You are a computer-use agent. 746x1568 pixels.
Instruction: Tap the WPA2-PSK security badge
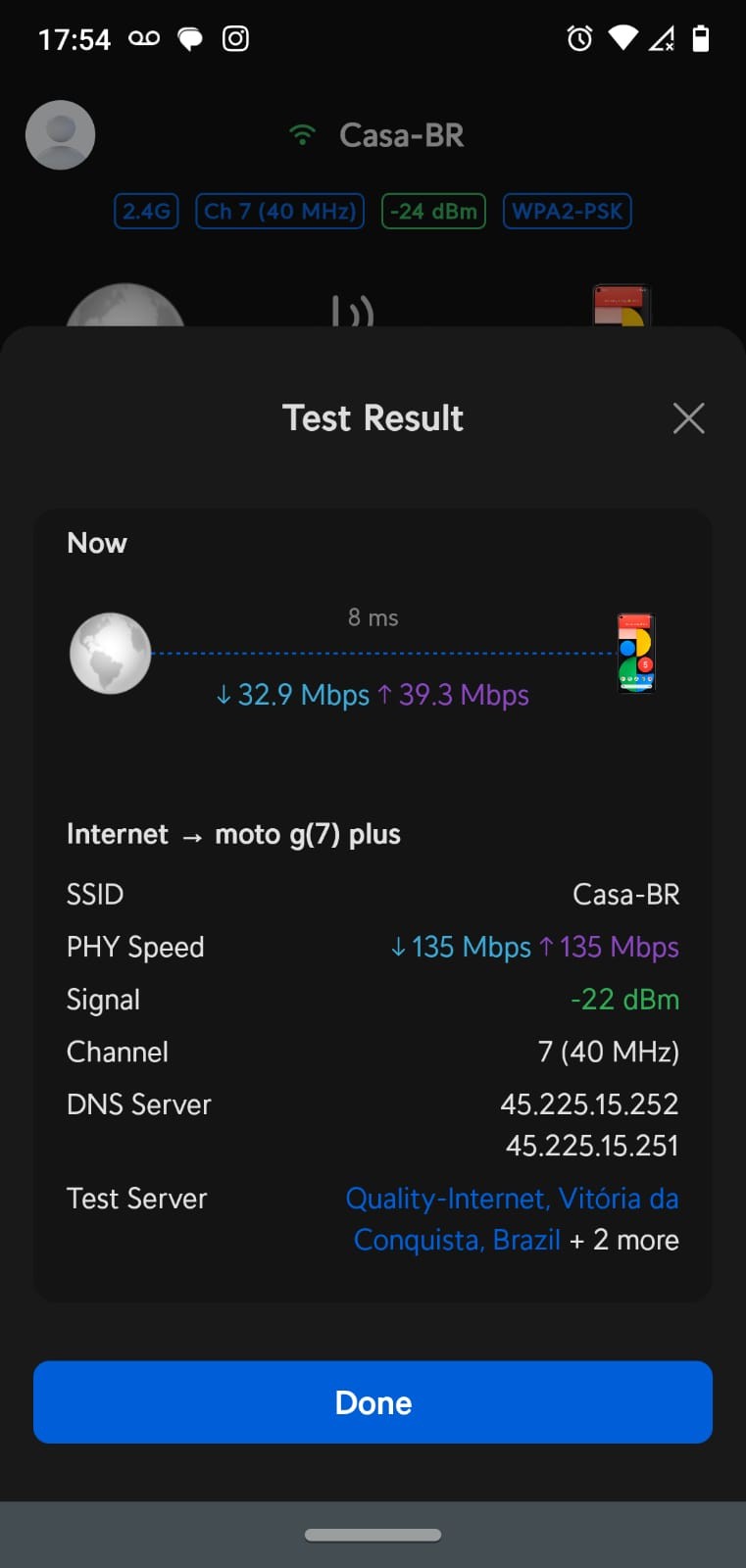(568, 211)
